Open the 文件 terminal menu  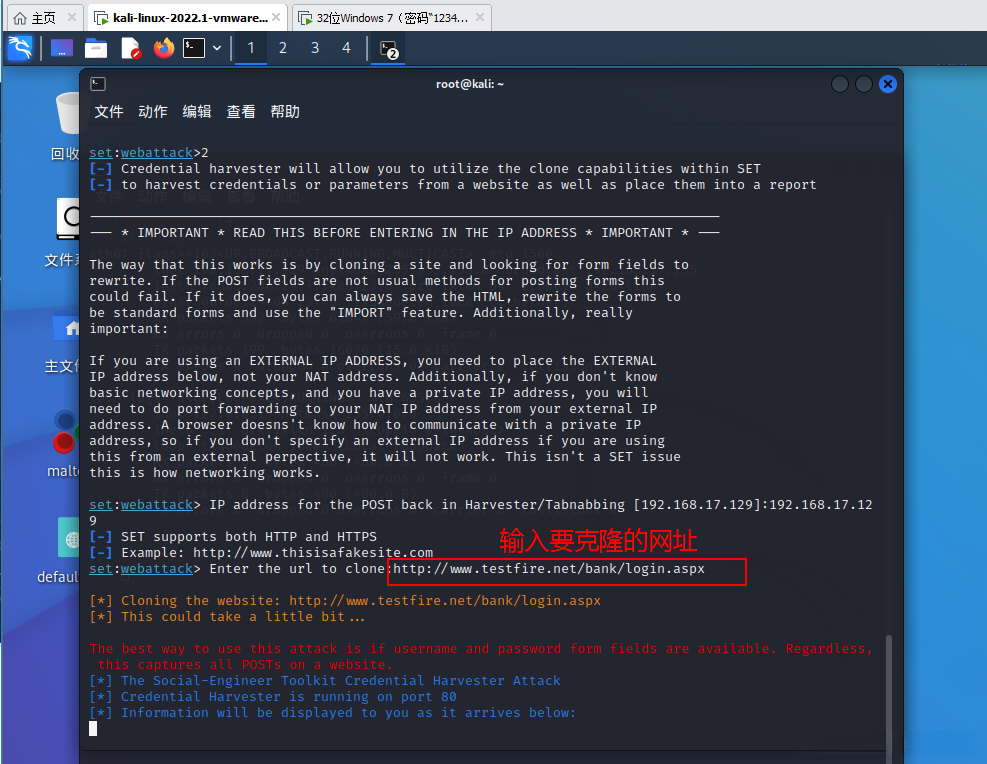[x=109, y=111]
